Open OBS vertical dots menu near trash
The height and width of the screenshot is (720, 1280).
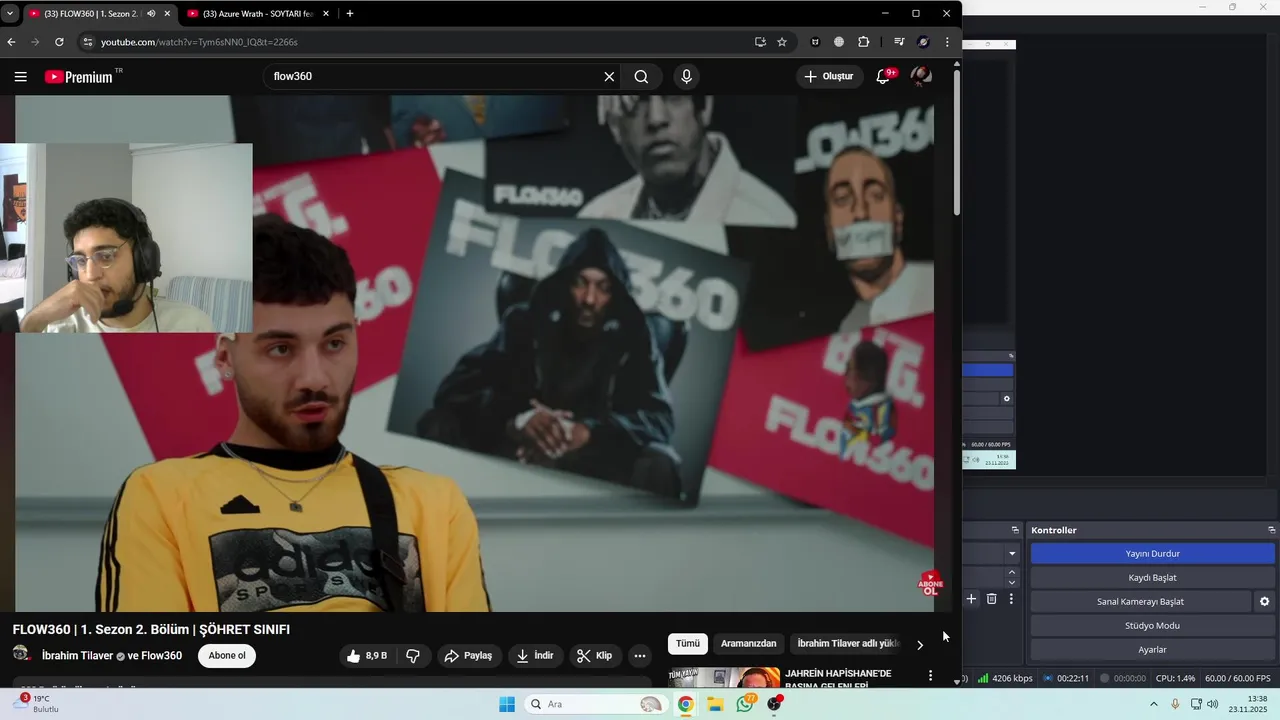point(1011,599)
